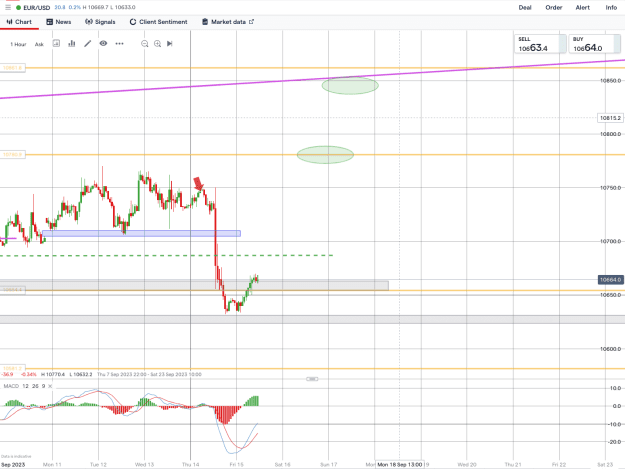Open the three-dots more options menu
This screenshot has width=625, height=469.
[119, 43]
